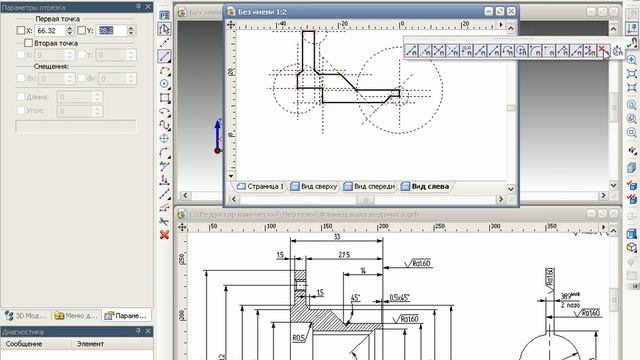Close the Параметры отрезка panel
The image size is (640, 360).
click(x=148, y=7)
